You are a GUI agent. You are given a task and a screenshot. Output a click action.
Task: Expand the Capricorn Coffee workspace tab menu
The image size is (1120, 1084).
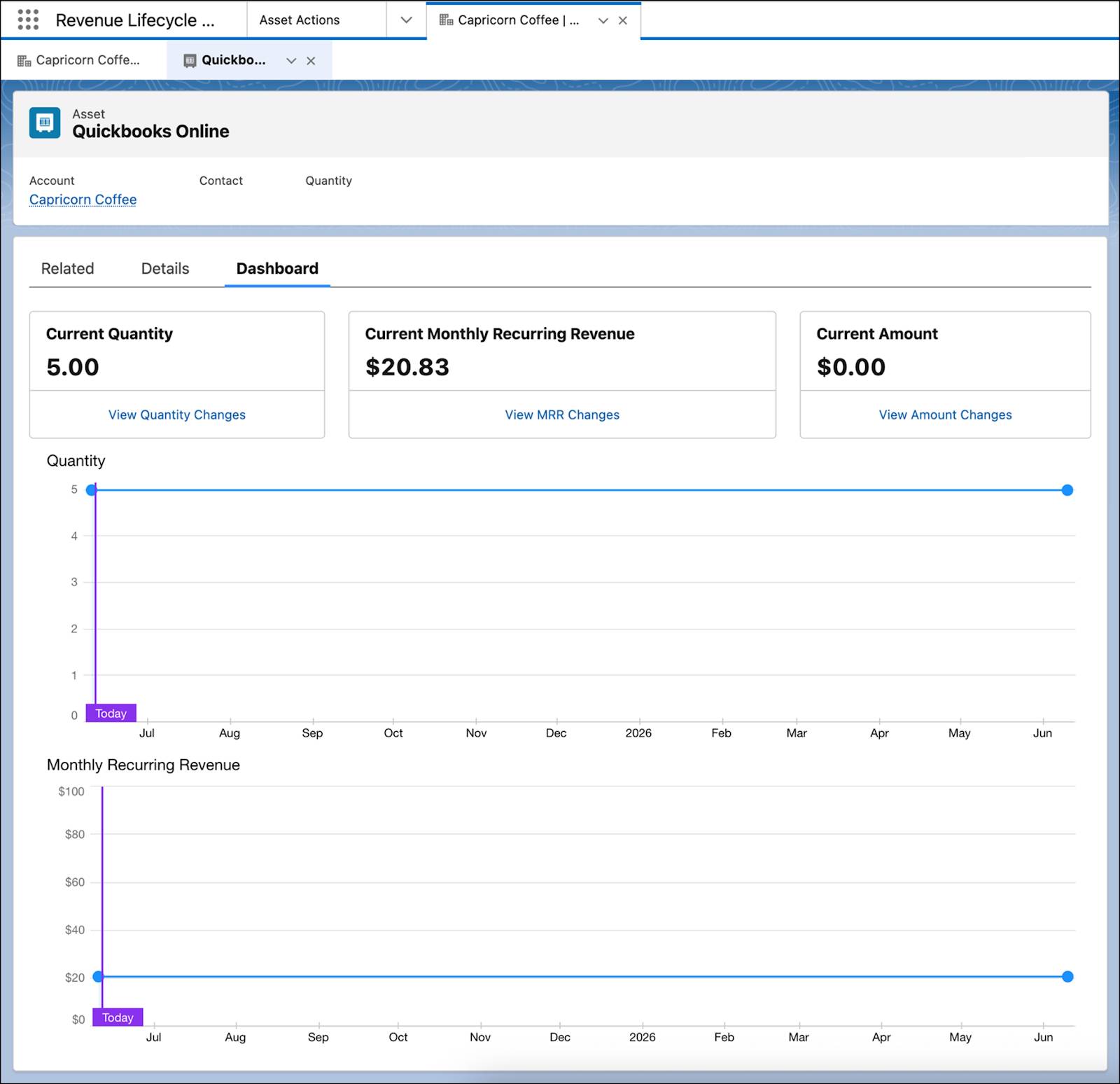pos(603,20)
